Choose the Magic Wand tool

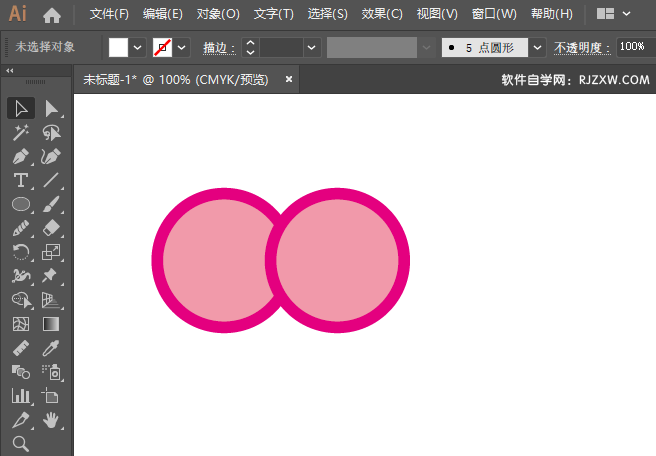[21, 133]
